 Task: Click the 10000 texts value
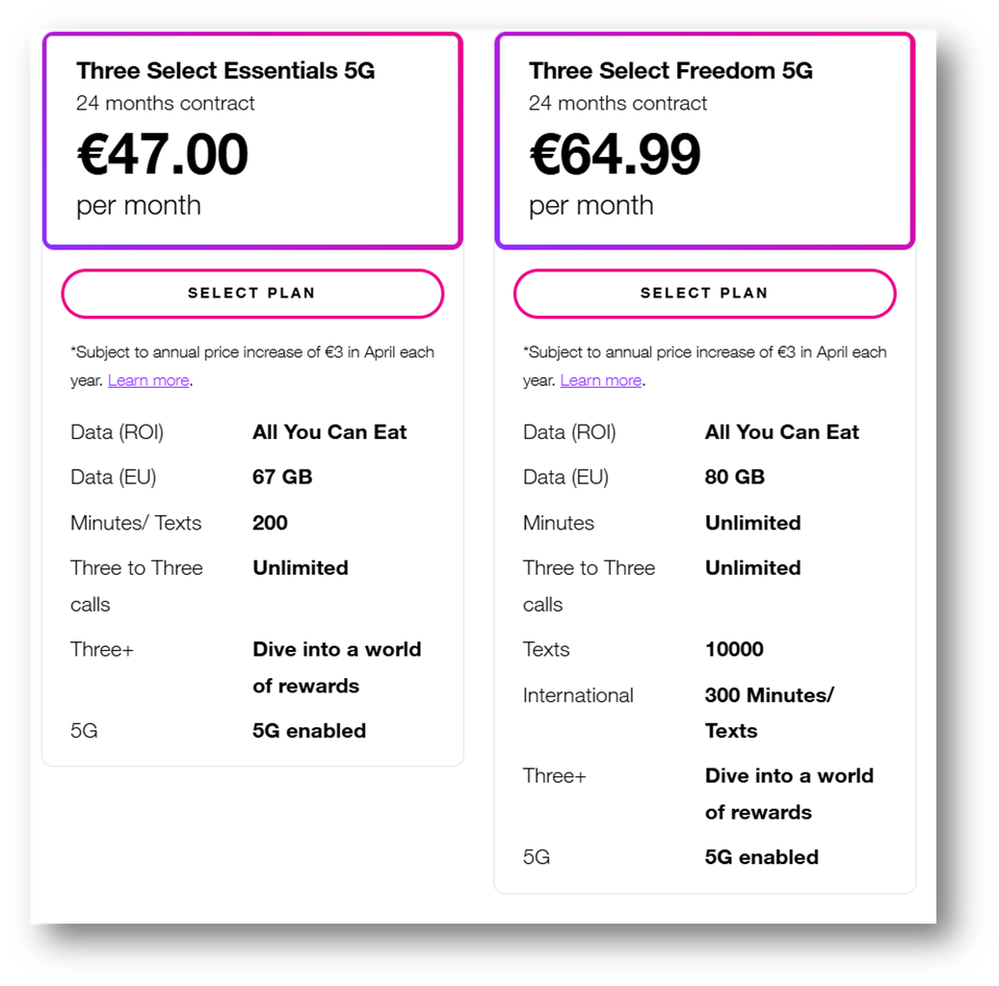point(734,649)
